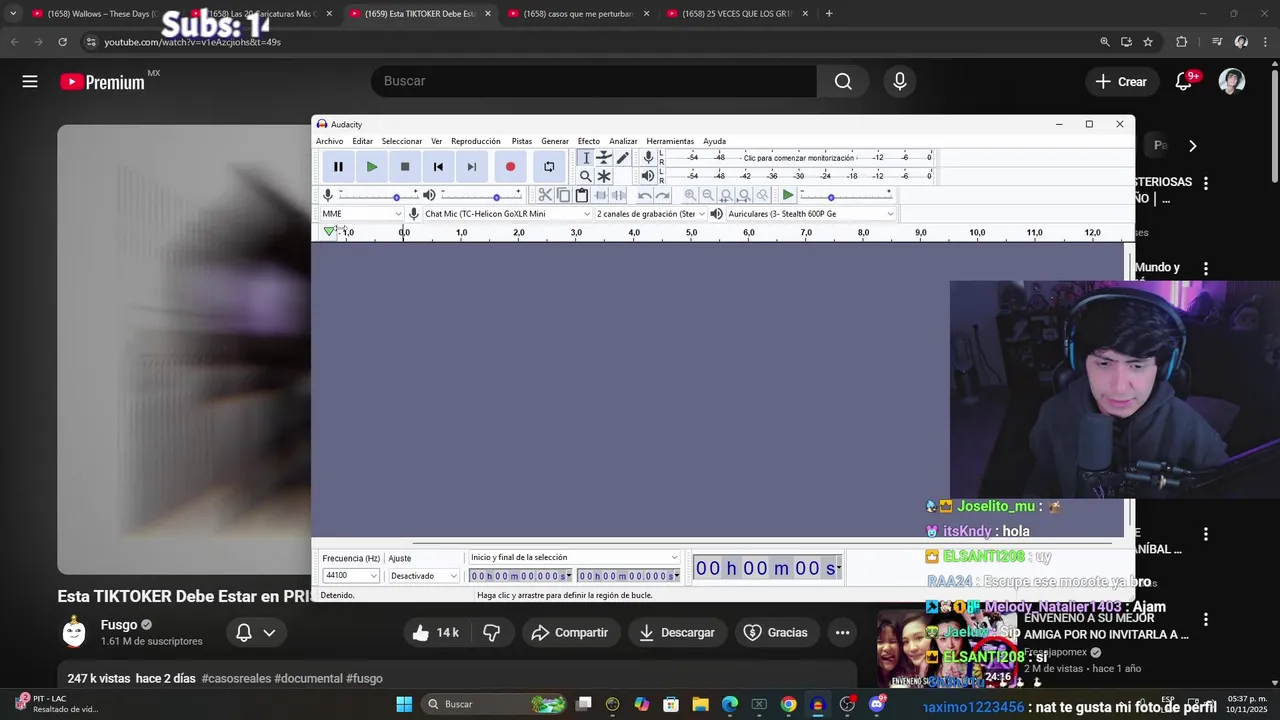Click the dislike thumbs-down button
Image resolution: width=1280 pixels, height=720 pixels.
point(492,632)
